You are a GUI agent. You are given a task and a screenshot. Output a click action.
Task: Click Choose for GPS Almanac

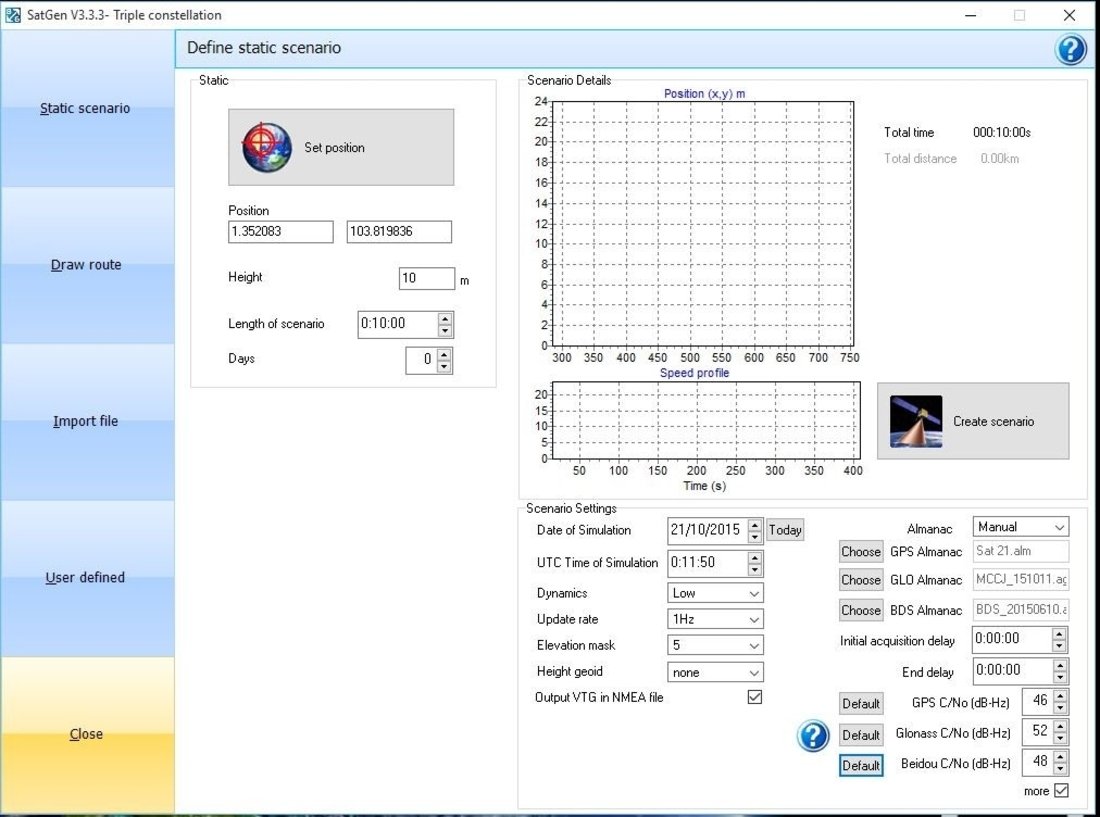pos(860,551)
